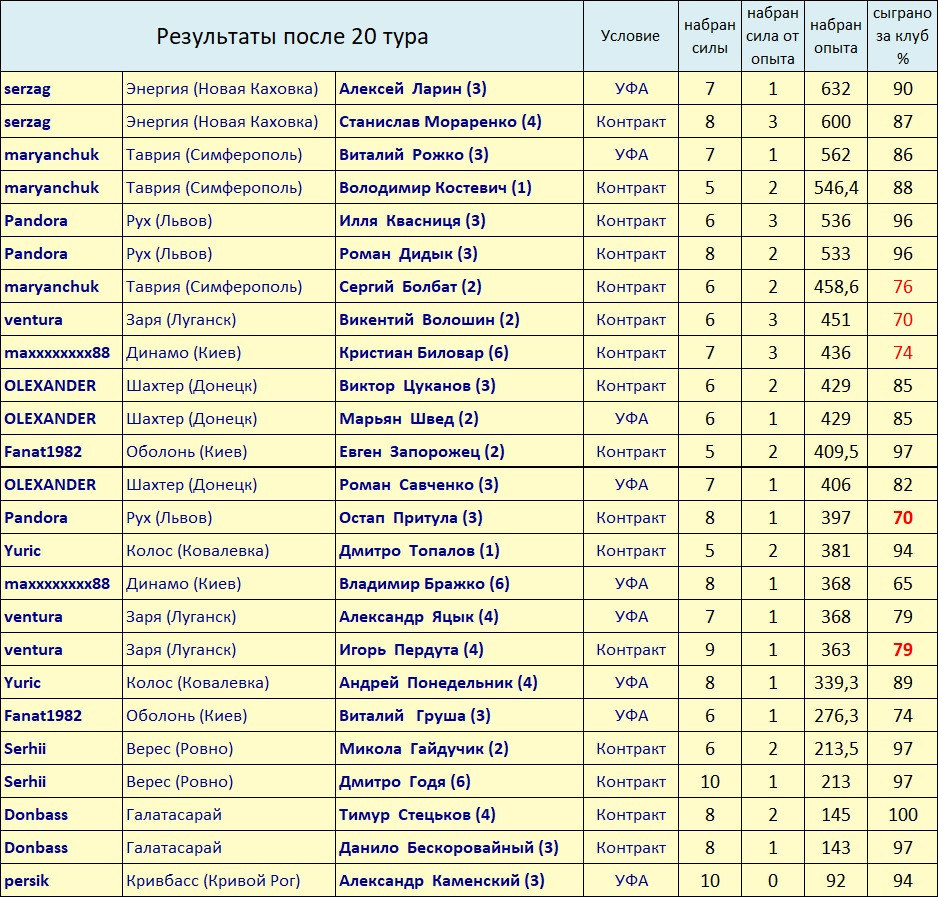The height and width of the screenshot is (897, 938).
Task: Click player name Сергий Болбат (2)
Action: pos(410,286)
